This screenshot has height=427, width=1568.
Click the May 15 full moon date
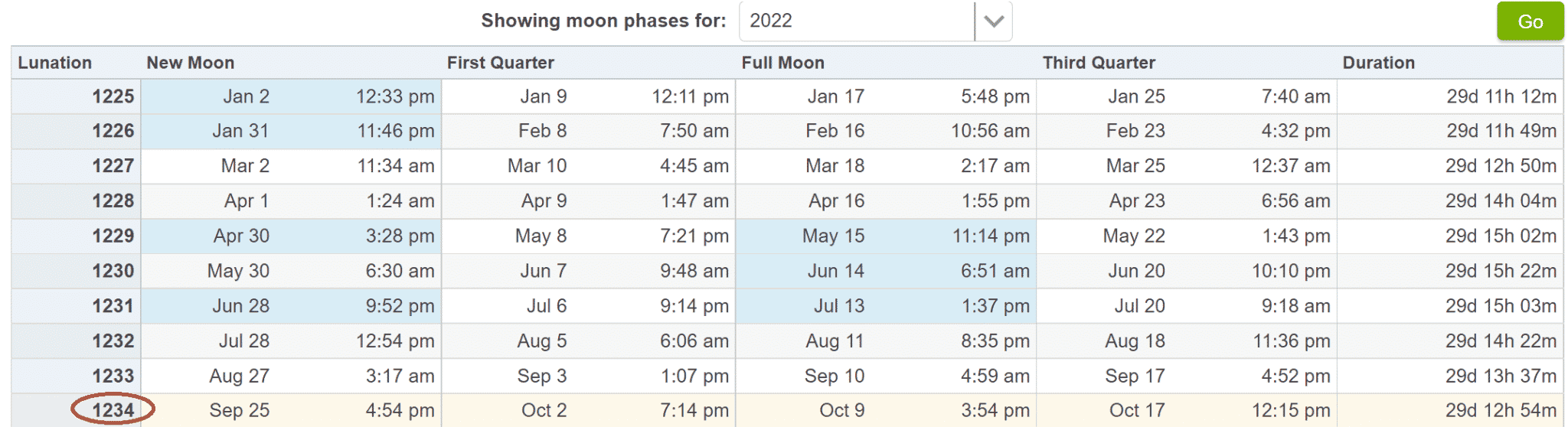834,236
